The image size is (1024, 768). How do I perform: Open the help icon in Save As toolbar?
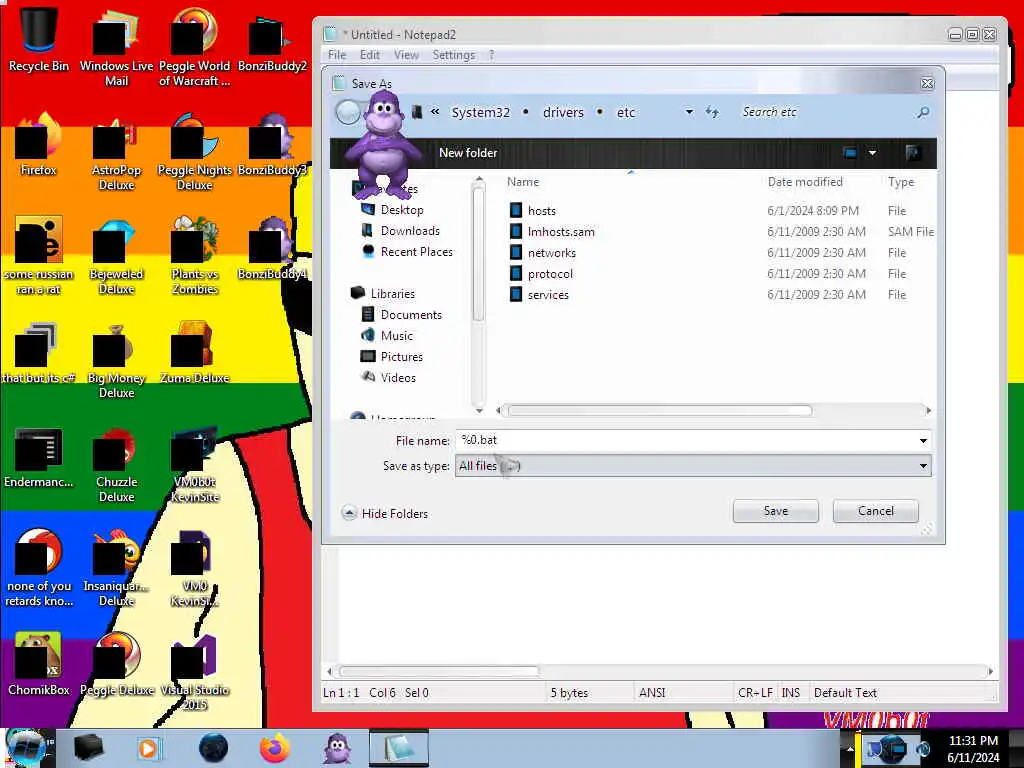click(913, 153)
